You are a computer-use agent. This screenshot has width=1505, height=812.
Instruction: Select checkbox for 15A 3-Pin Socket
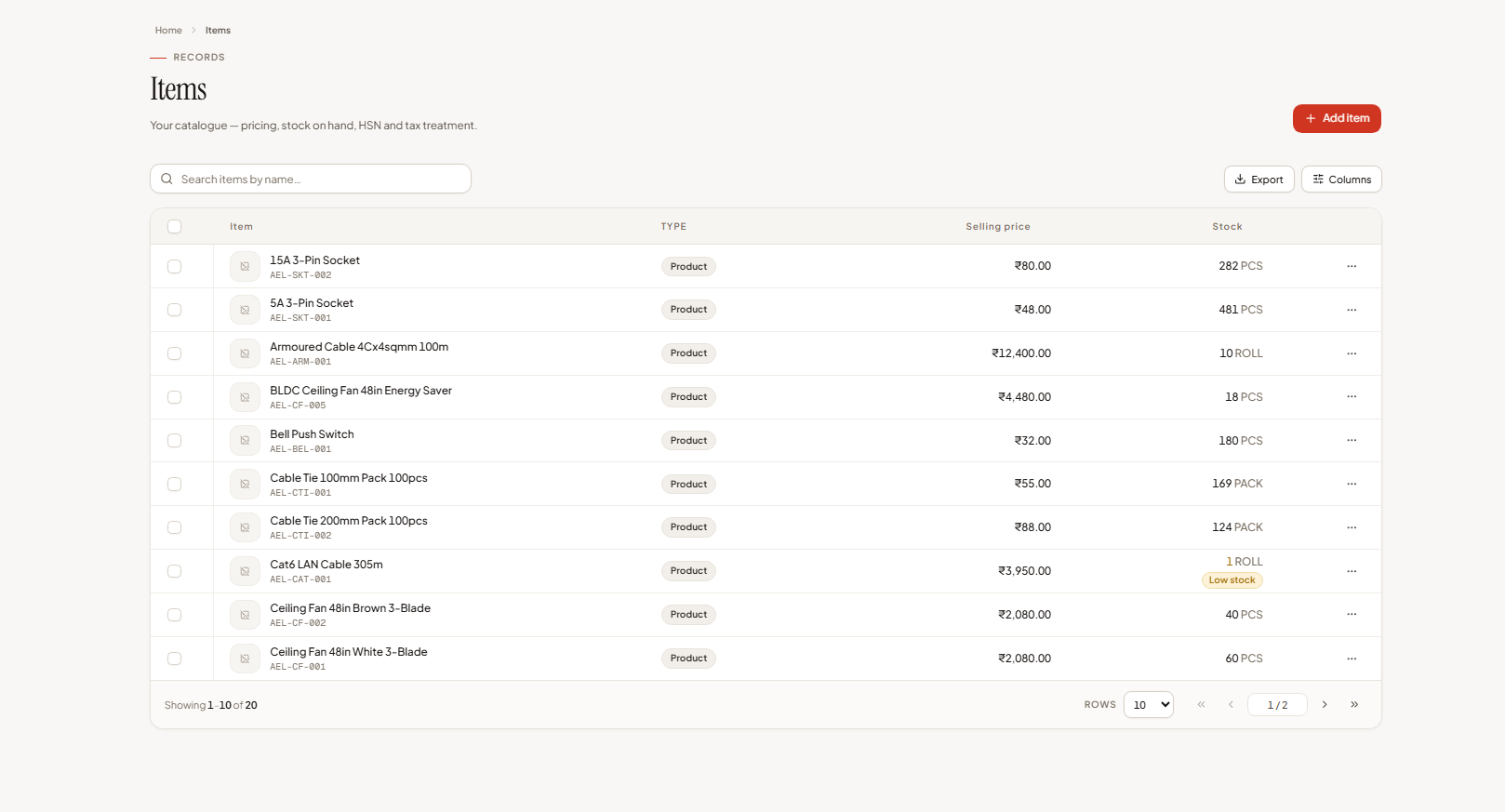(x=174, y=266)
